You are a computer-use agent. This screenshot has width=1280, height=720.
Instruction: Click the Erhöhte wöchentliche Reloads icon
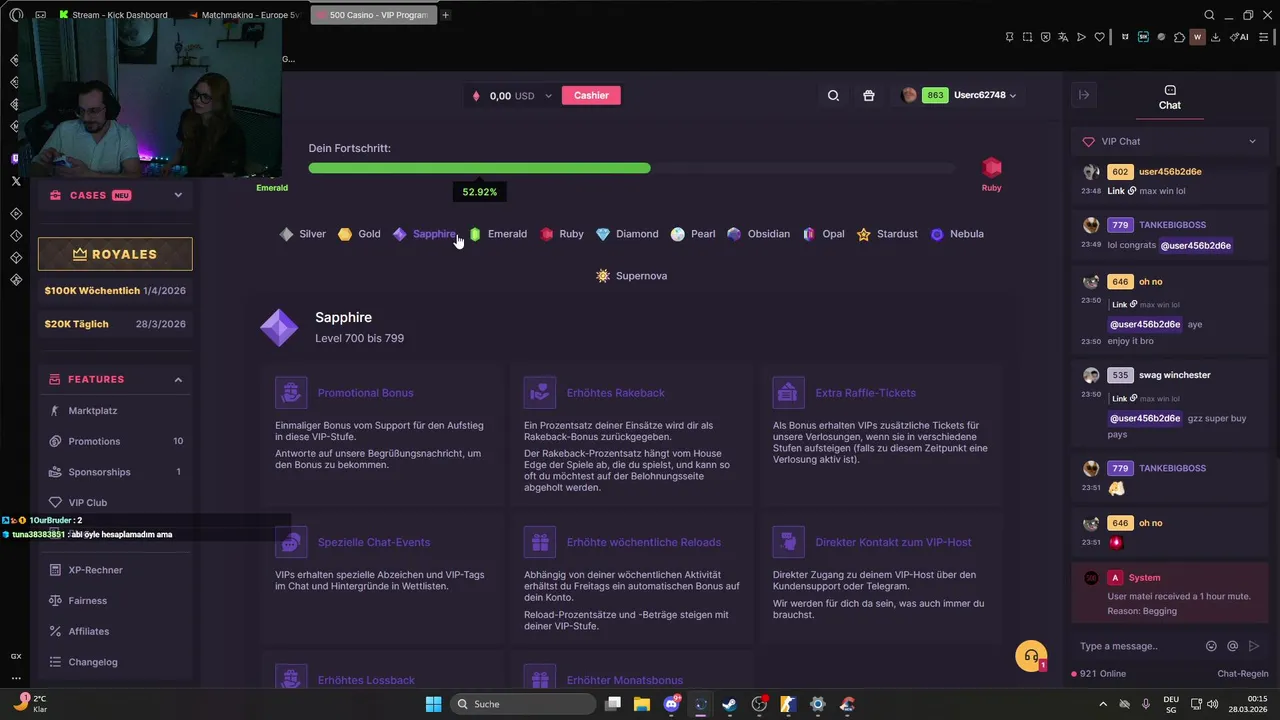(540, 542)
